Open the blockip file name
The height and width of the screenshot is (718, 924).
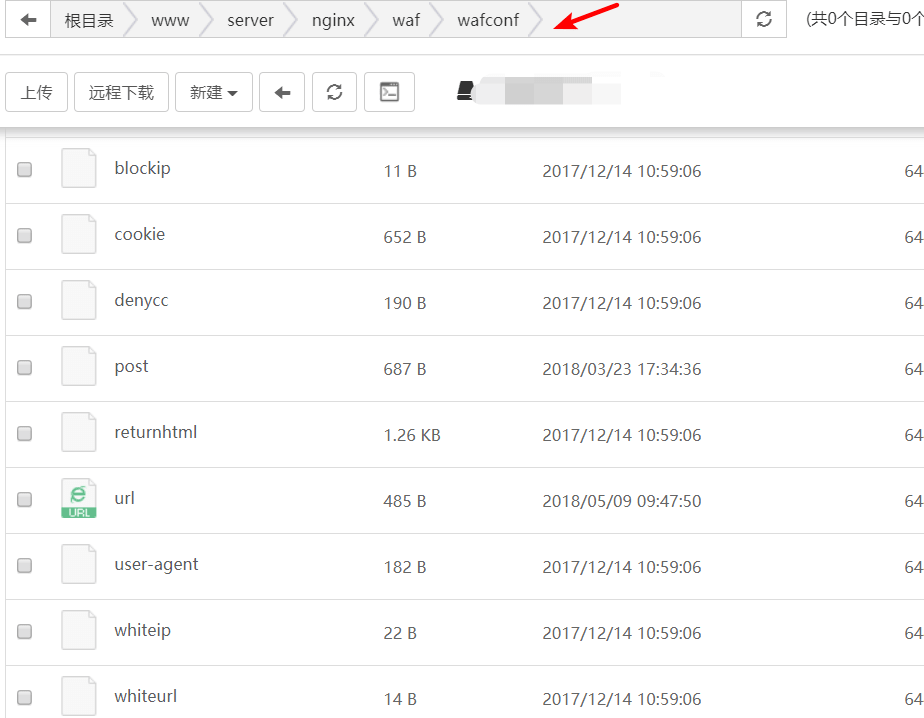[x=143, y=169]
